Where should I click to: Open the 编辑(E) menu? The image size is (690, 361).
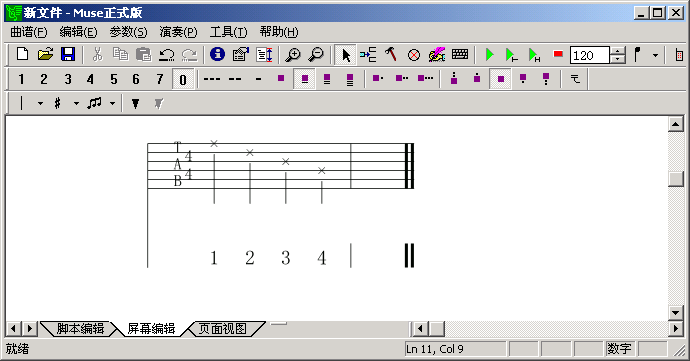click(x=78, y=32)
